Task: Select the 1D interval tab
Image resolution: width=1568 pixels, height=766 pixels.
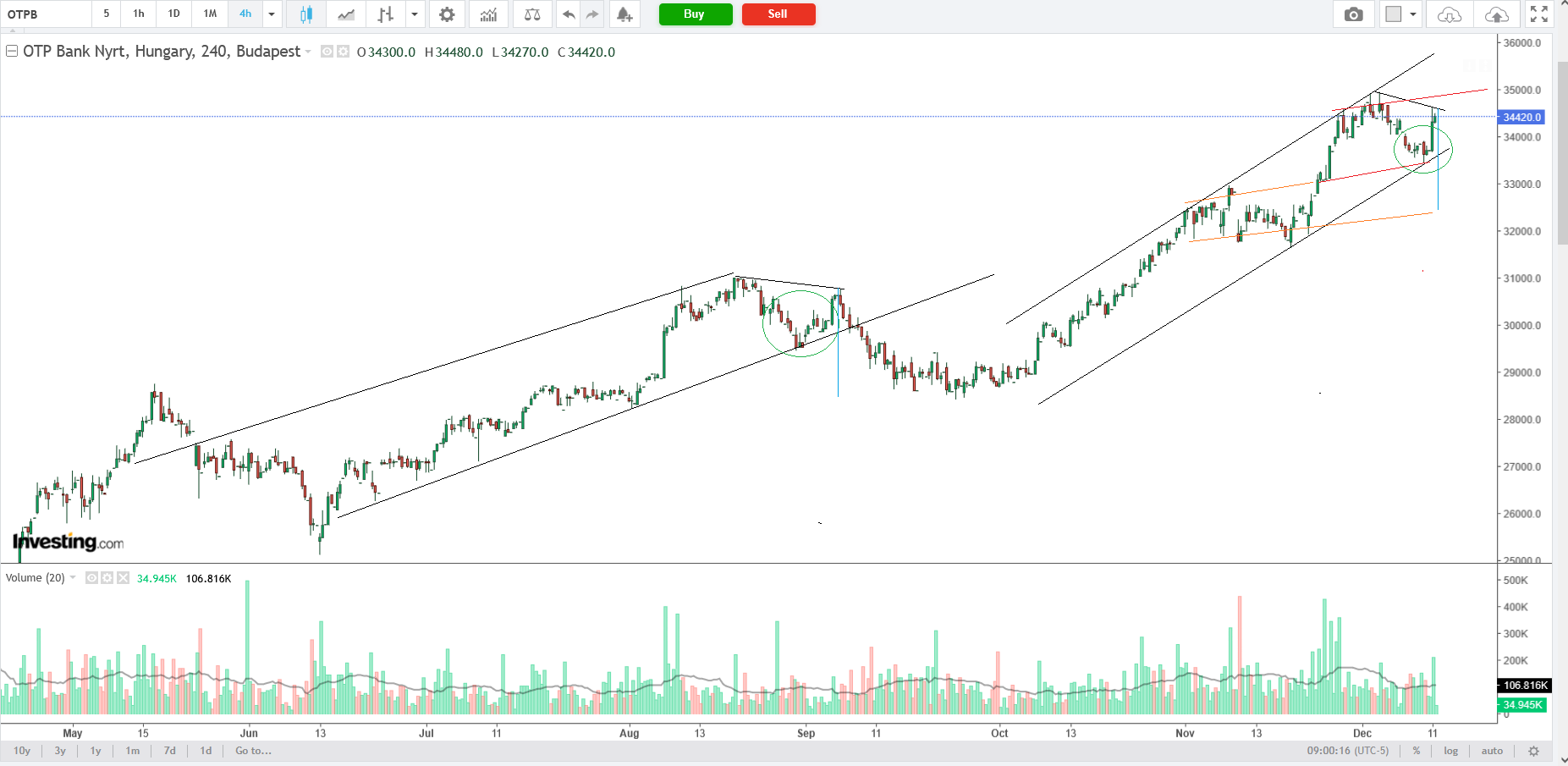Action: coord(173,14)
